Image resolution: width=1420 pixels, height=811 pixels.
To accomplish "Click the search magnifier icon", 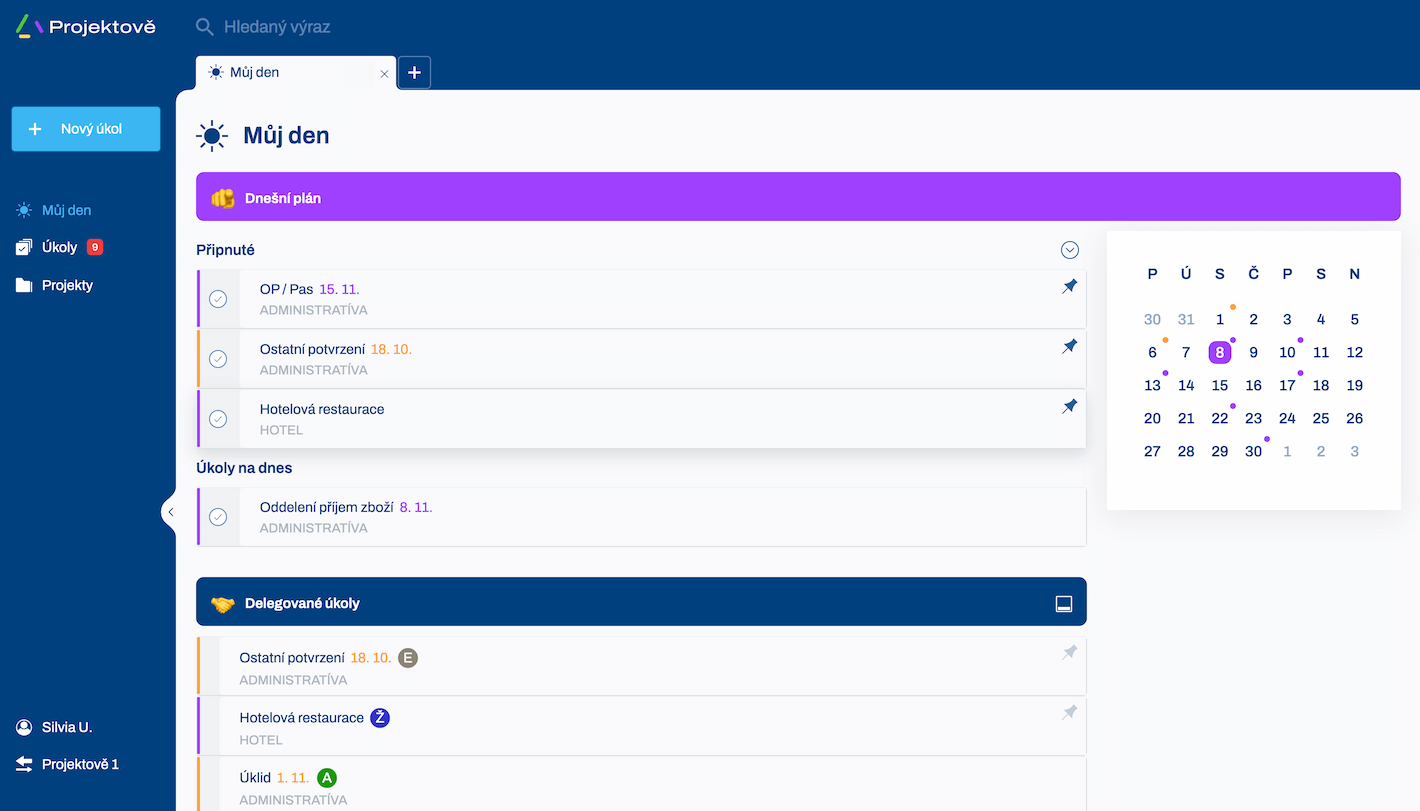I will click(205, 27).
